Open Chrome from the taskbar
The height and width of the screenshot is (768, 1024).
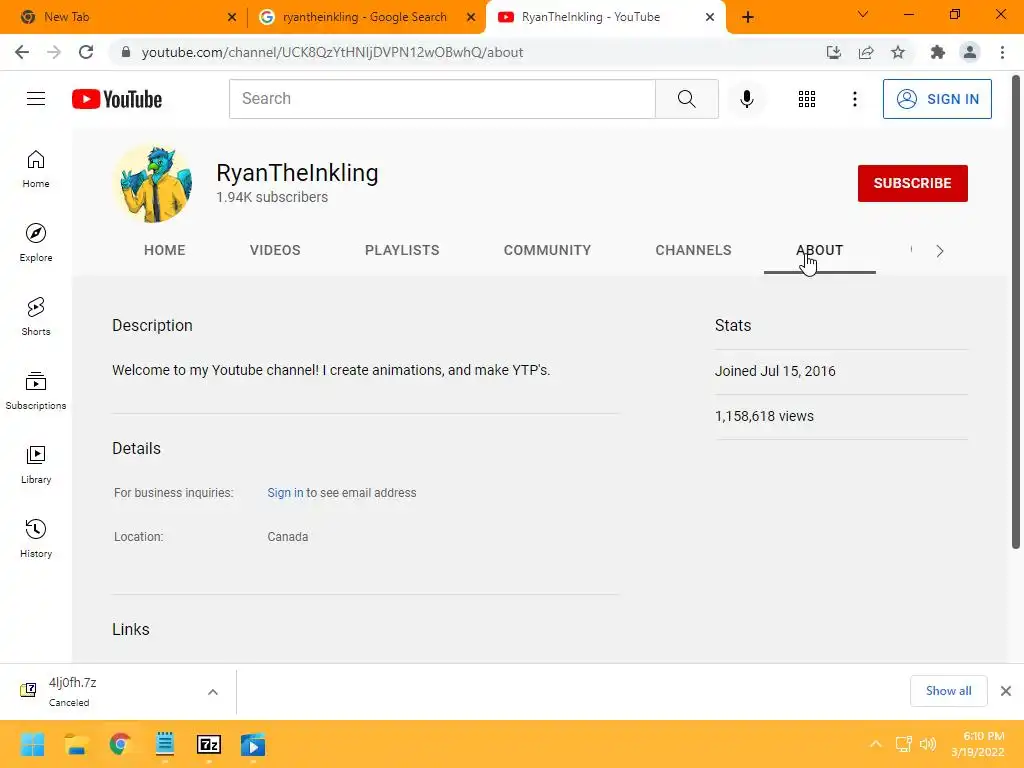[120, 744]
